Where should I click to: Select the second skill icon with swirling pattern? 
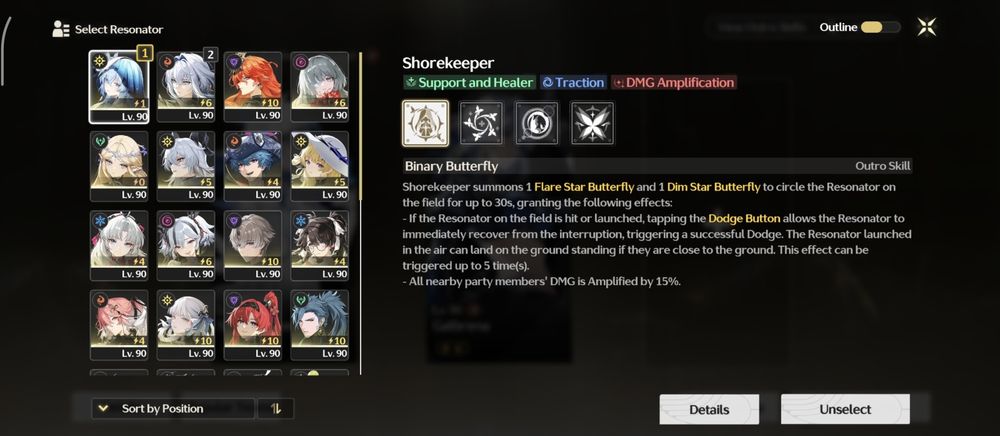[x=481, y=123]
